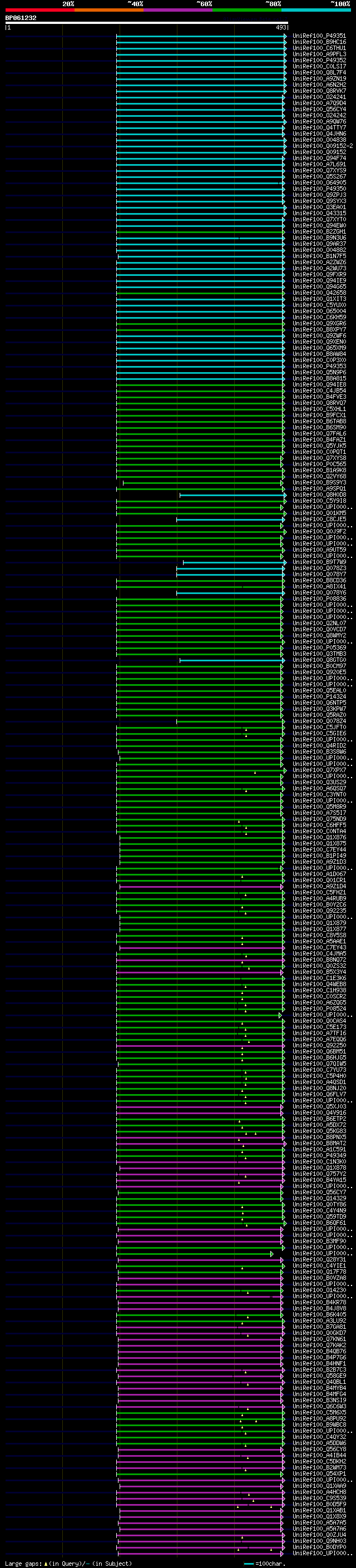Screen dimensions: 356x1568
Task: Click the short cyan bar of UniRef100_Q8H0D8
Action: (x=233, y=495)
